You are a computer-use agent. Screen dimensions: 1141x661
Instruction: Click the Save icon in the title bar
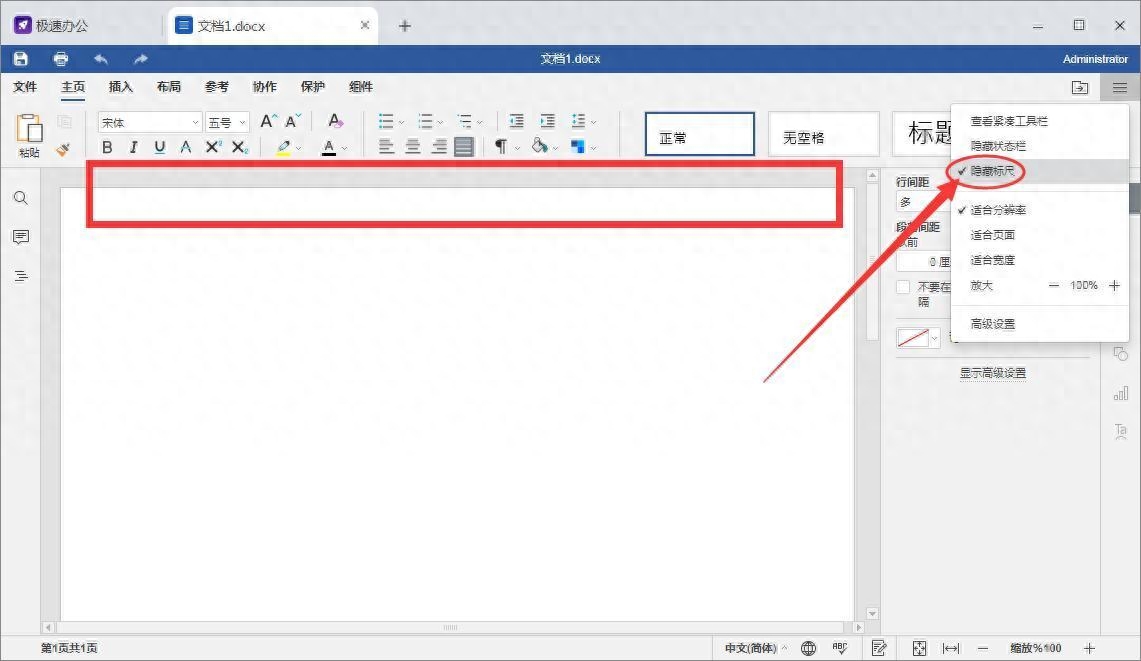(20, 59)
